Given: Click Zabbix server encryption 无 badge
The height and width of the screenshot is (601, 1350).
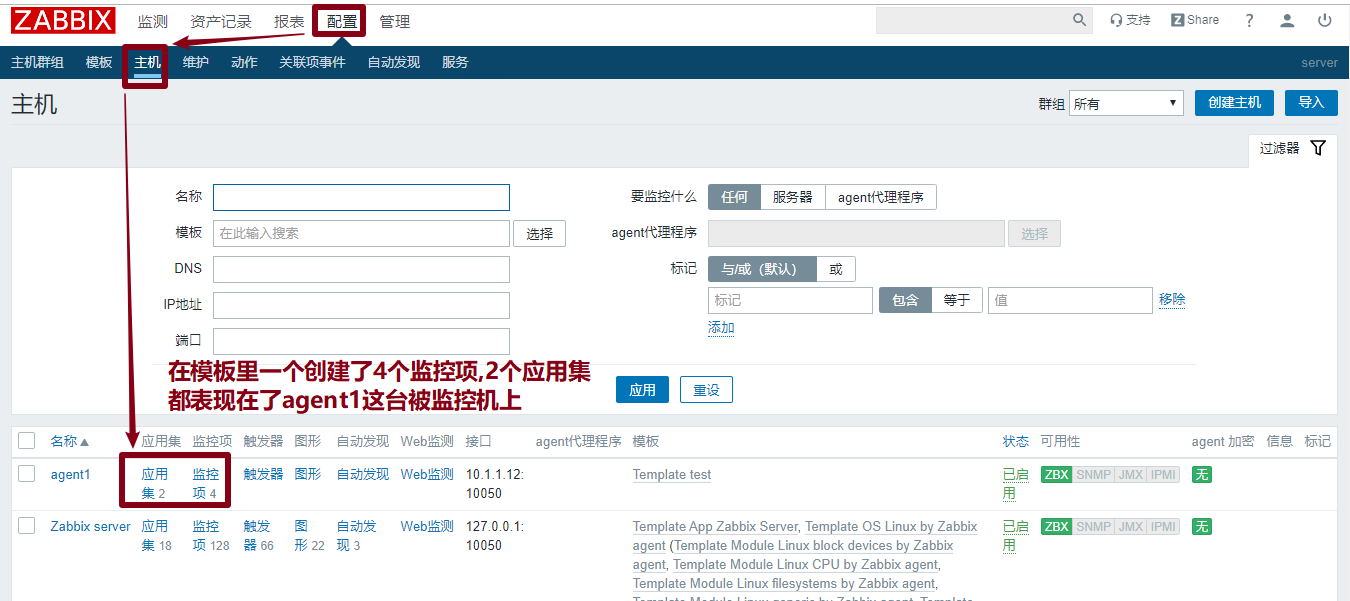Looking at the screenshot, I should click(x=1201, y=526).
